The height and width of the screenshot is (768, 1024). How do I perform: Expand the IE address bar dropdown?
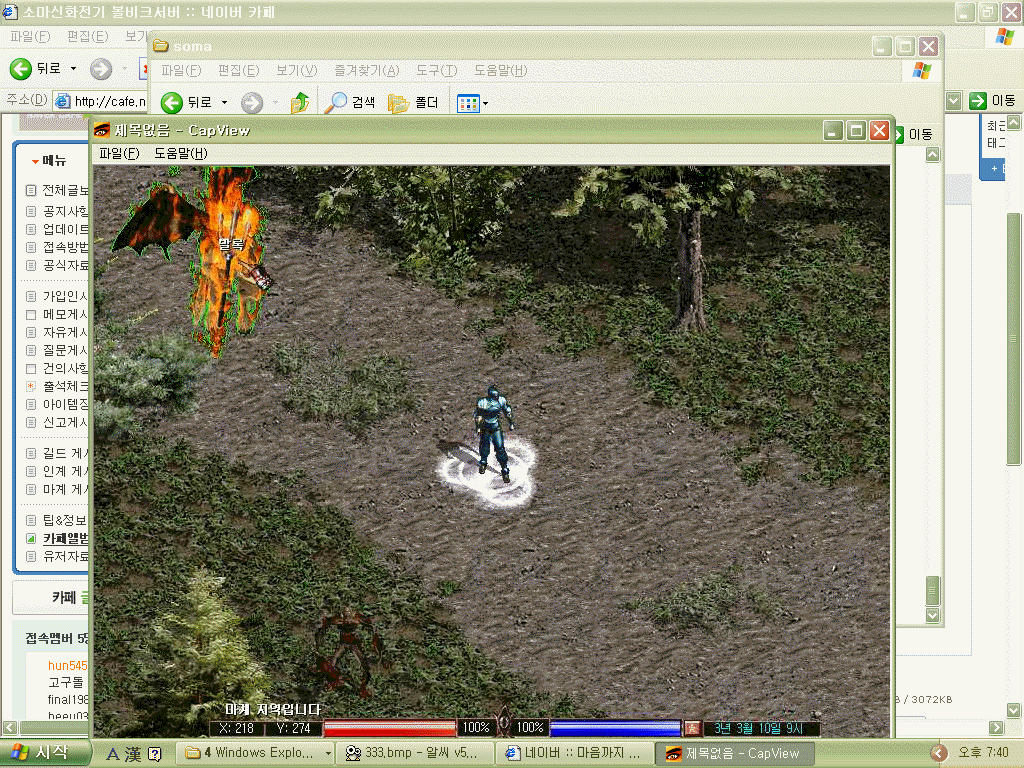coord(953,101)
